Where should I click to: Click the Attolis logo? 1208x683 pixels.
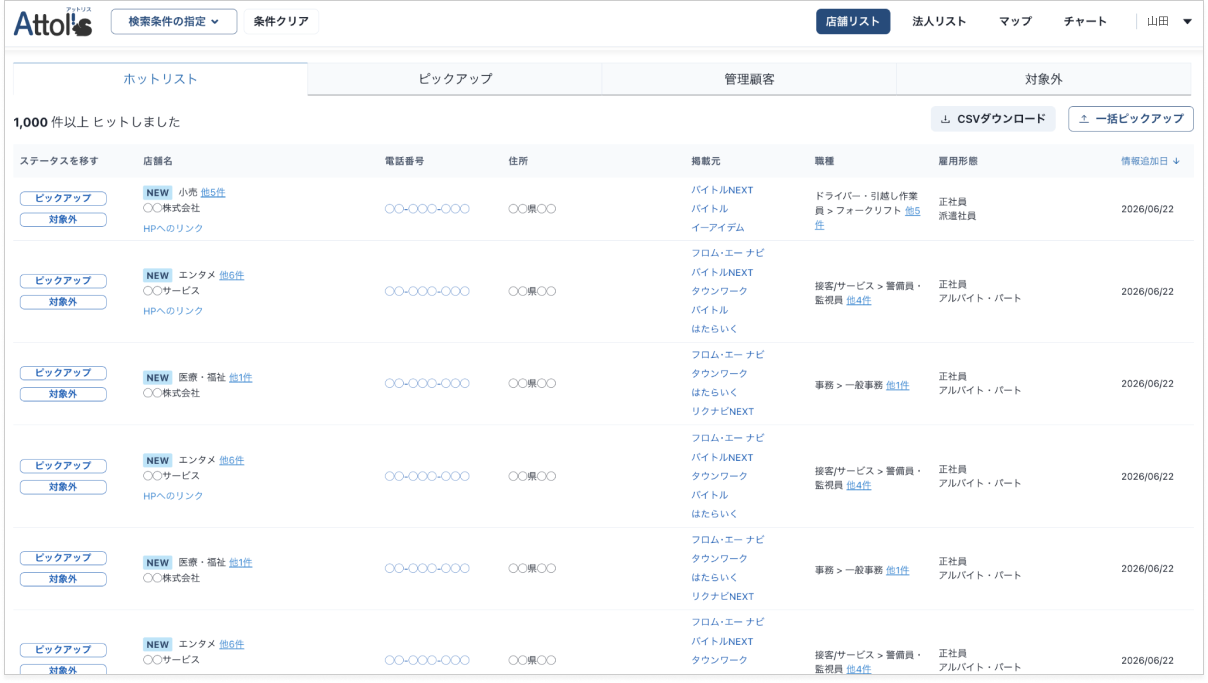point(53,23)
